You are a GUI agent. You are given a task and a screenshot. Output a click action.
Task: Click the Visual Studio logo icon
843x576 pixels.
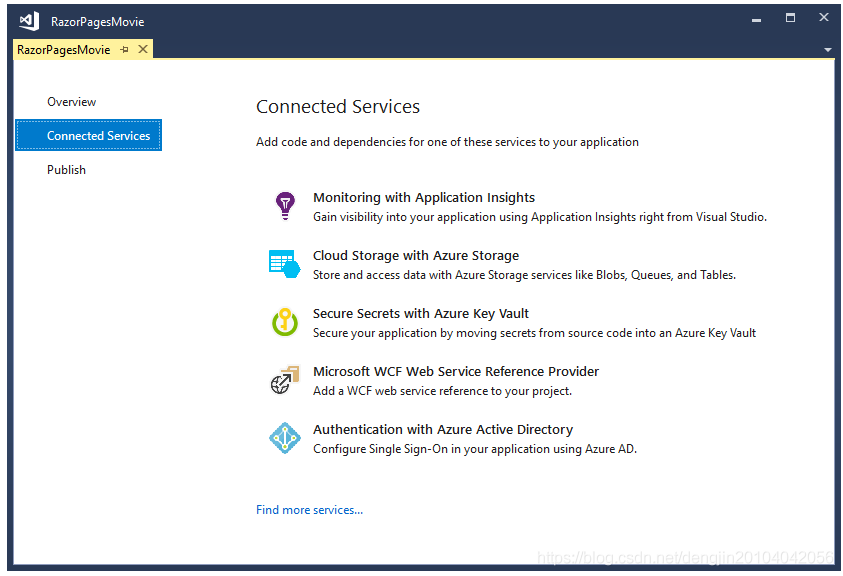click(29, 21)
